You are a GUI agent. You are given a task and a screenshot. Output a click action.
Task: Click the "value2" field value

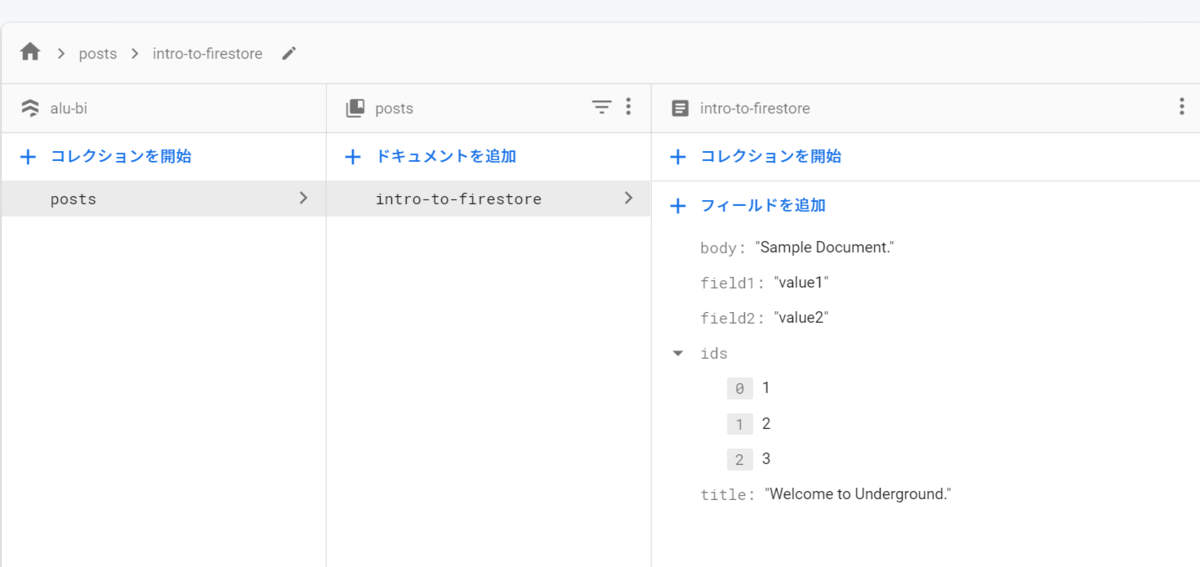coord(801,318)
